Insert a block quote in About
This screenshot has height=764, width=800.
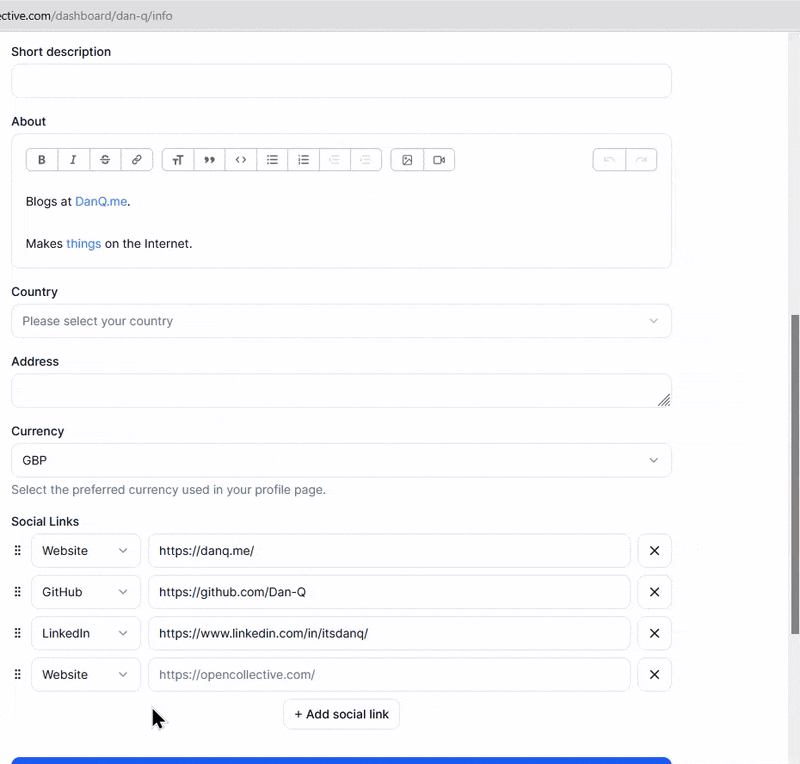click(209, 160)
